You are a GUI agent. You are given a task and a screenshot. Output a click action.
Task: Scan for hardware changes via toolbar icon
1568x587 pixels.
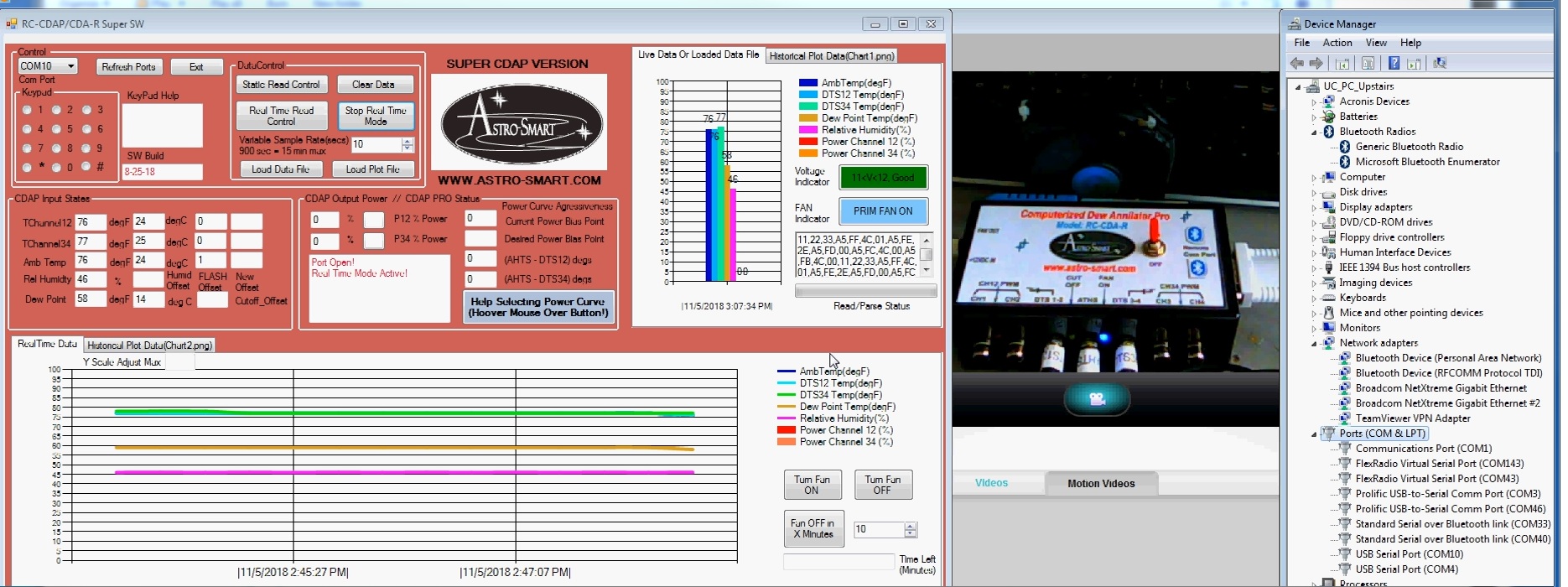pos(1441,63)
